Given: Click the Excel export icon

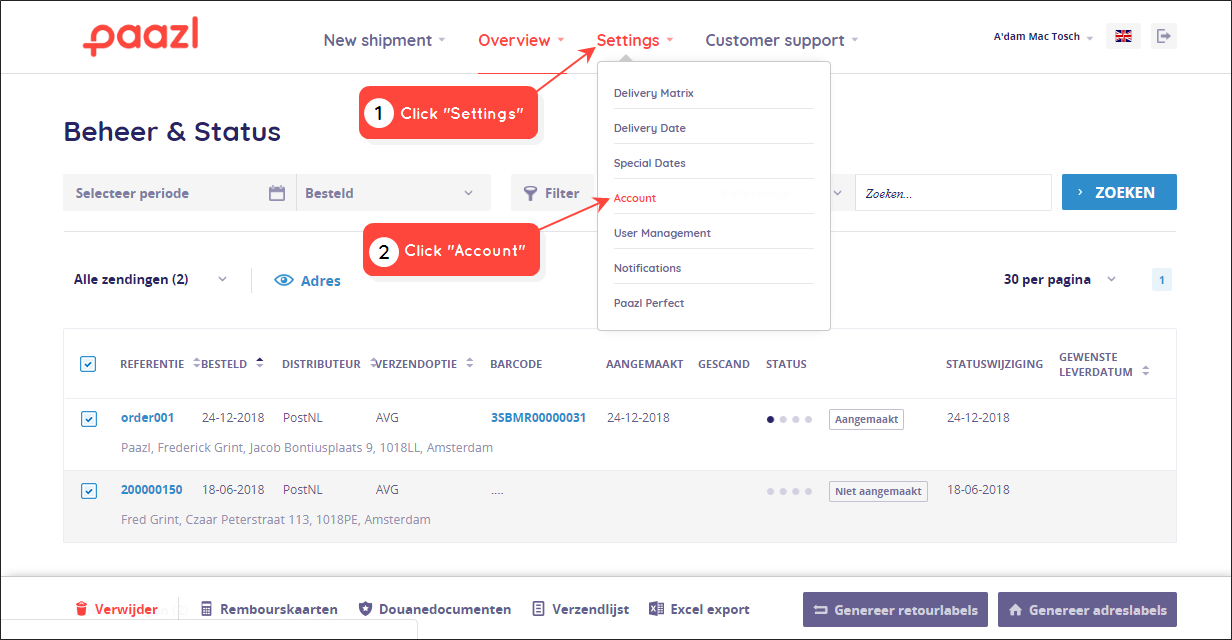Looking at the screenshot, I should pyautogui.click(x=656, y=609).
